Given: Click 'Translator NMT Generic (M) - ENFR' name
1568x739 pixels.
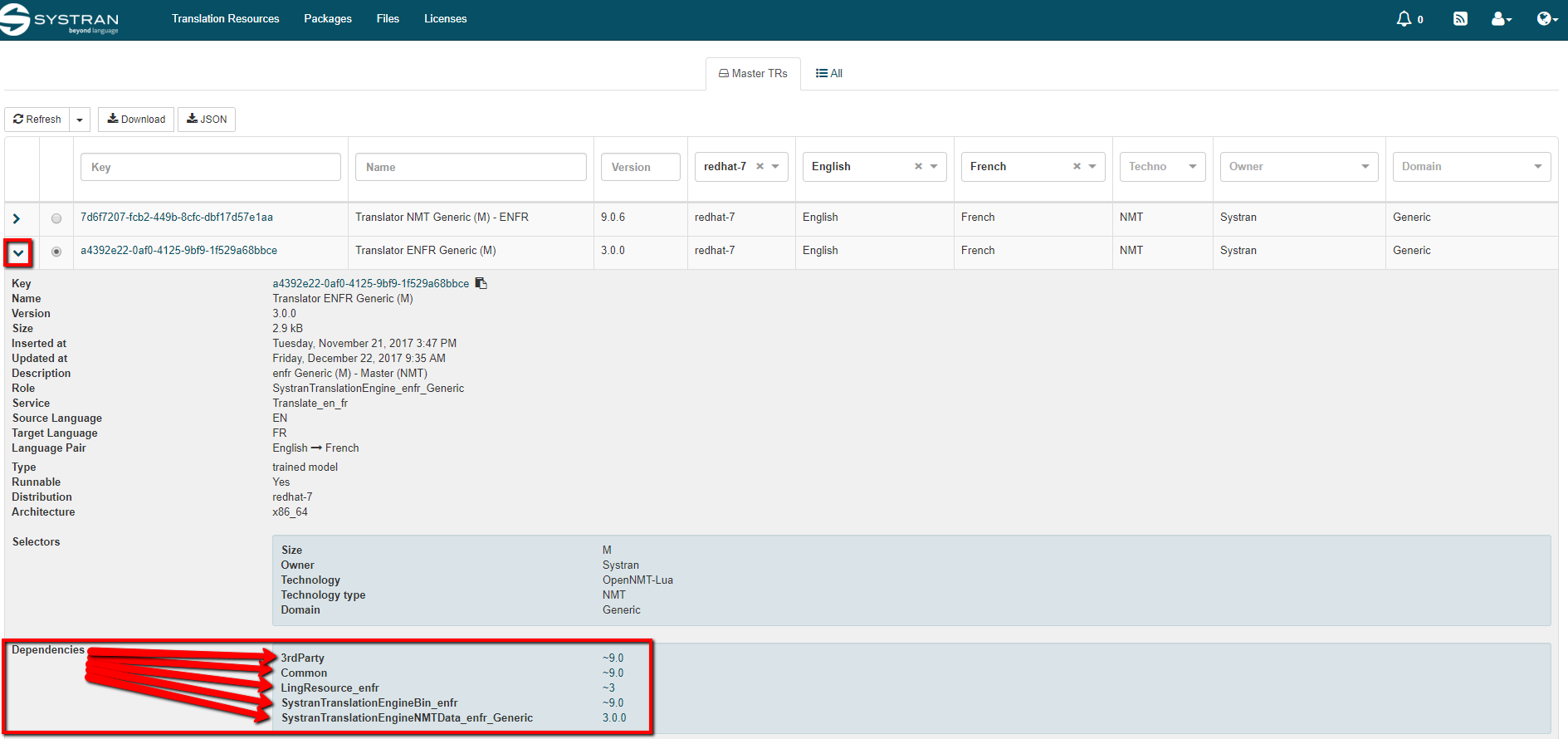Looking at the screenshot, I should [x=442, y=217].
